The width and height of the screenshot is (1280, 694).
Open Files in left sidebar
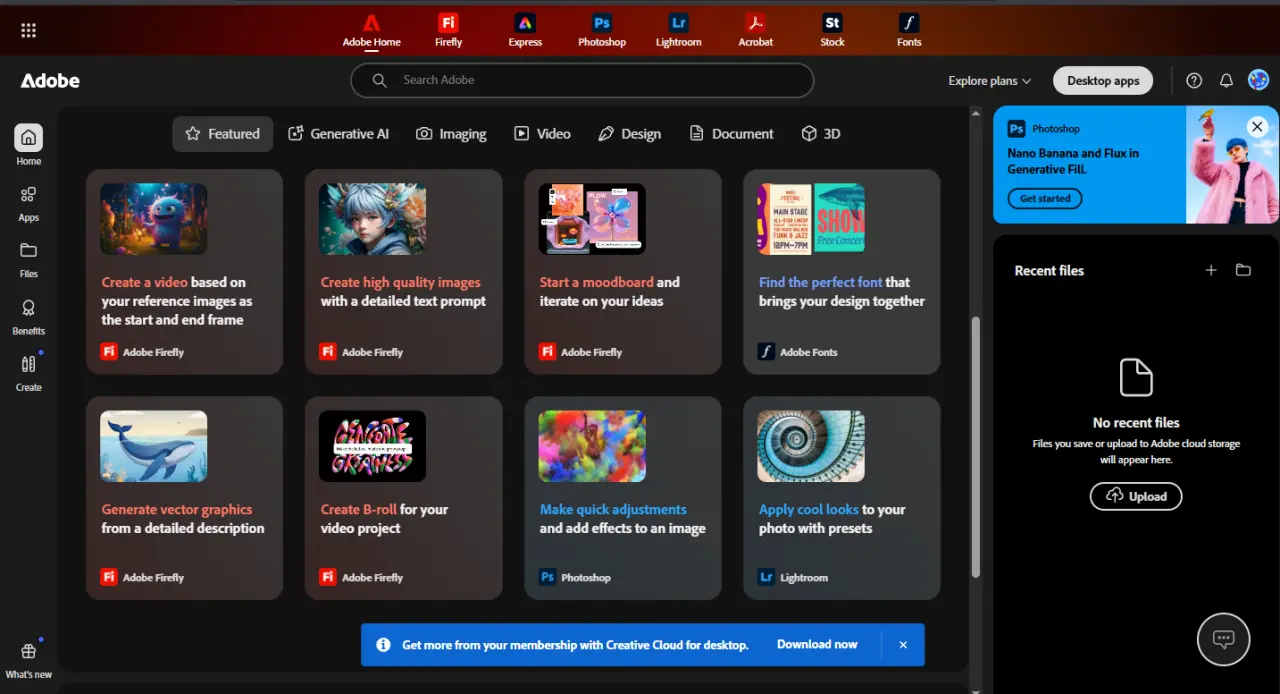(29, 259)
